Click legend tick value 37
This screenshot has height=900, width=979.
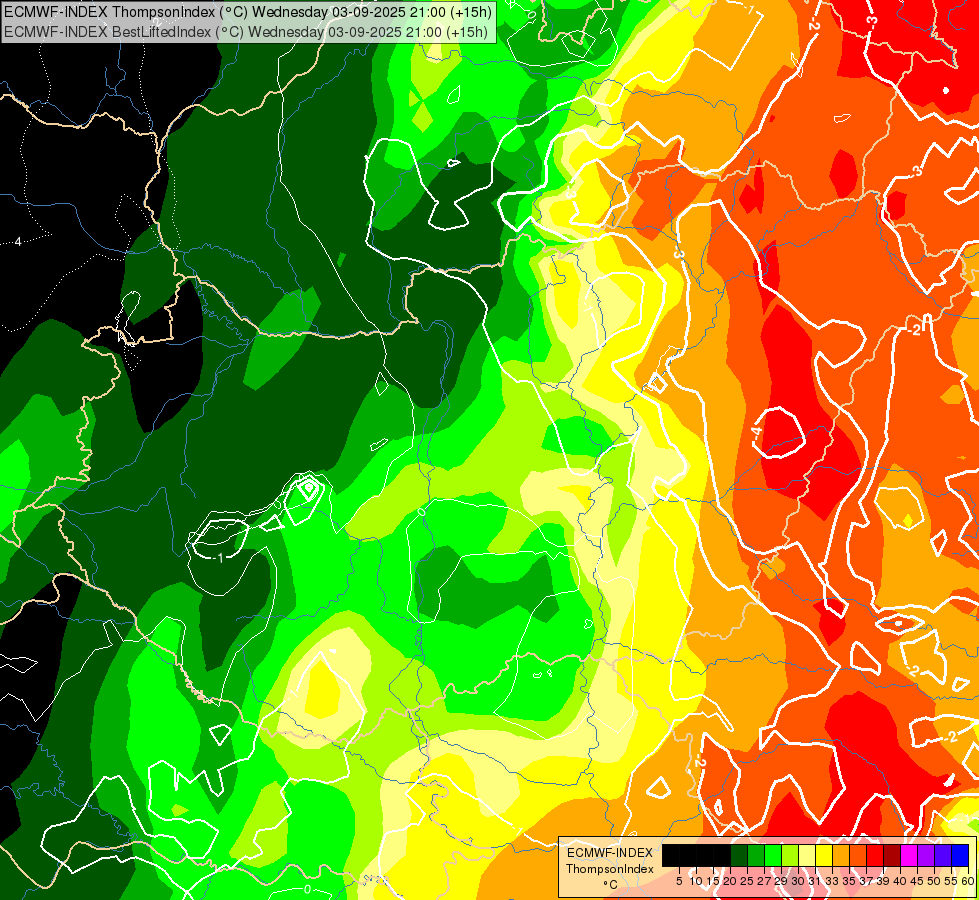click(866, 881)
